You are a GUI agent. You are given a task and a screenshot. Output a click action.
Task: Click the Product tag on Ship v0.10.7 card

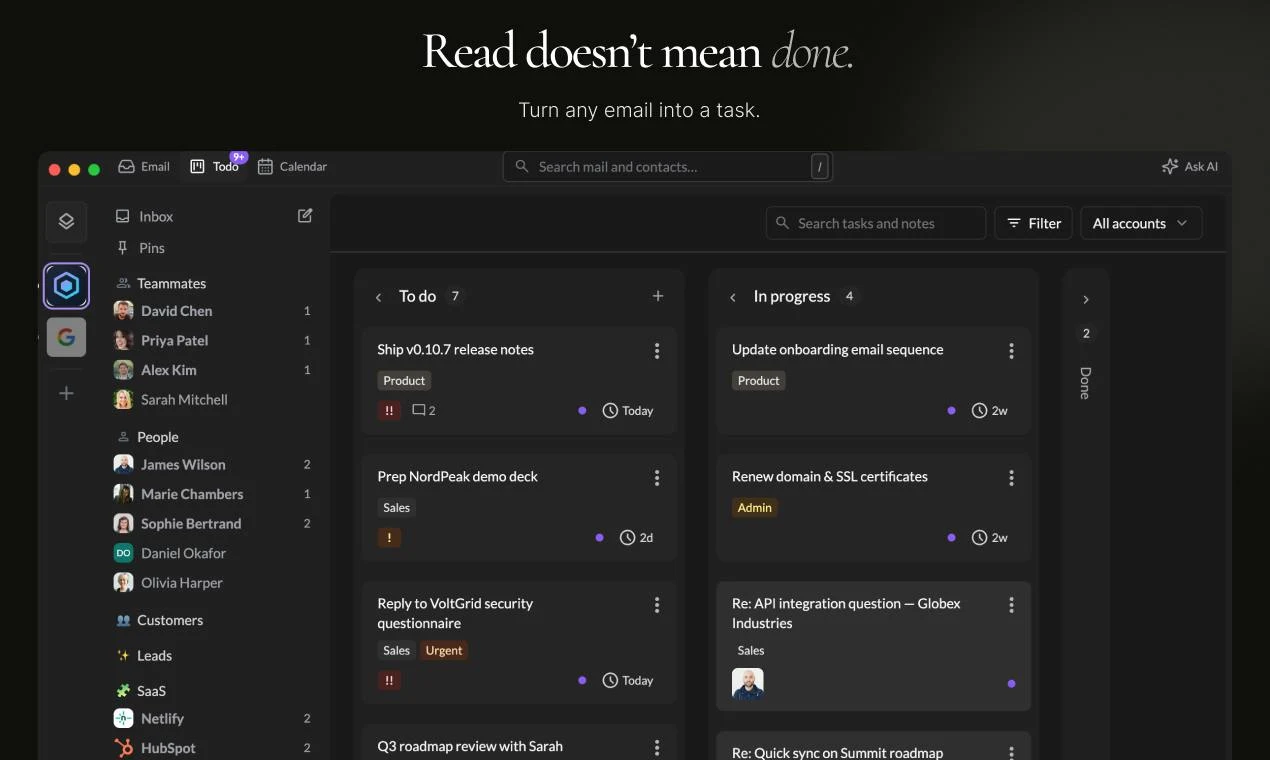coord(404,380)
